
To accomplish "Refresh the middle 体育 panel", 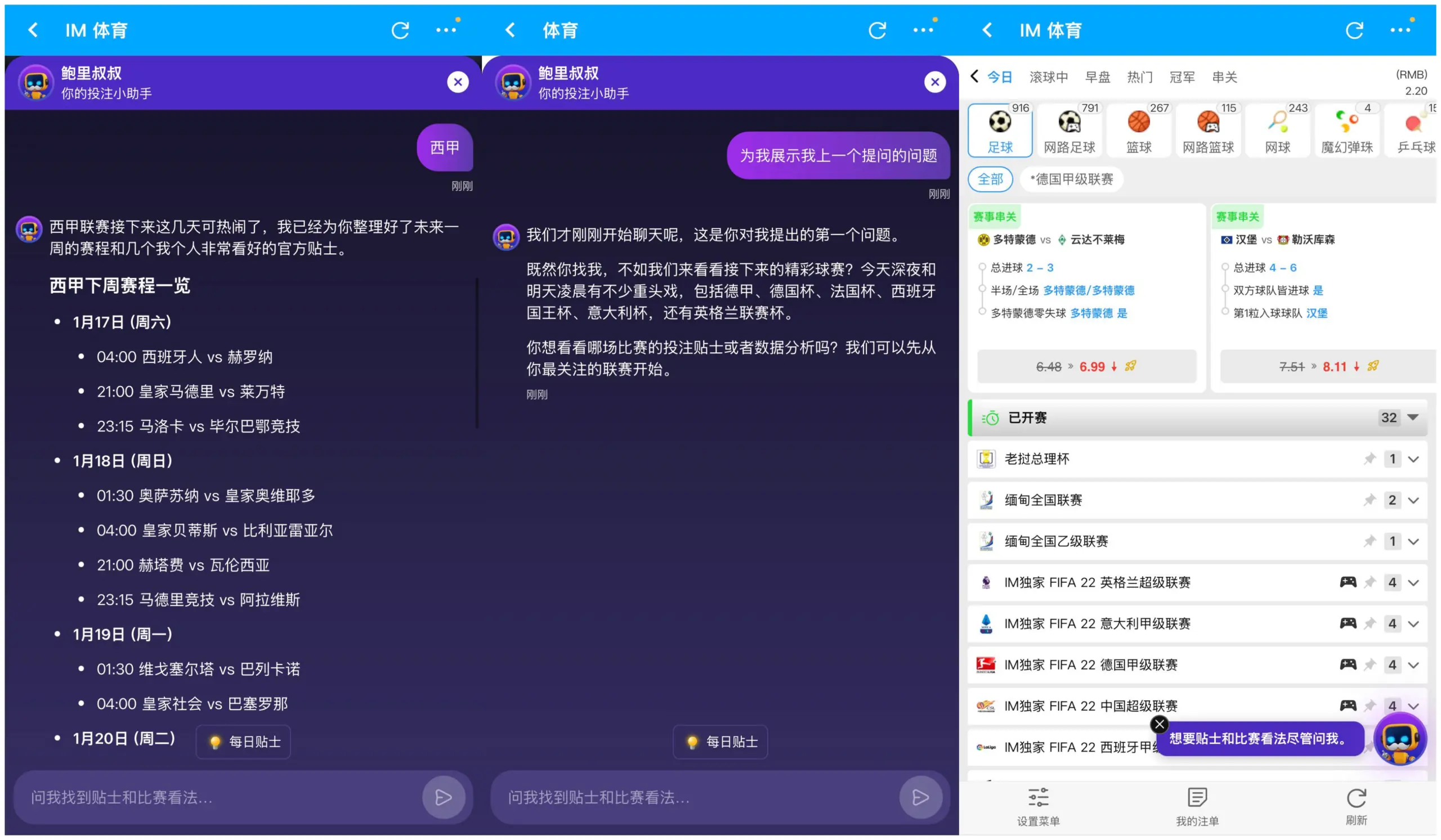I will click(x=878, y=30).
